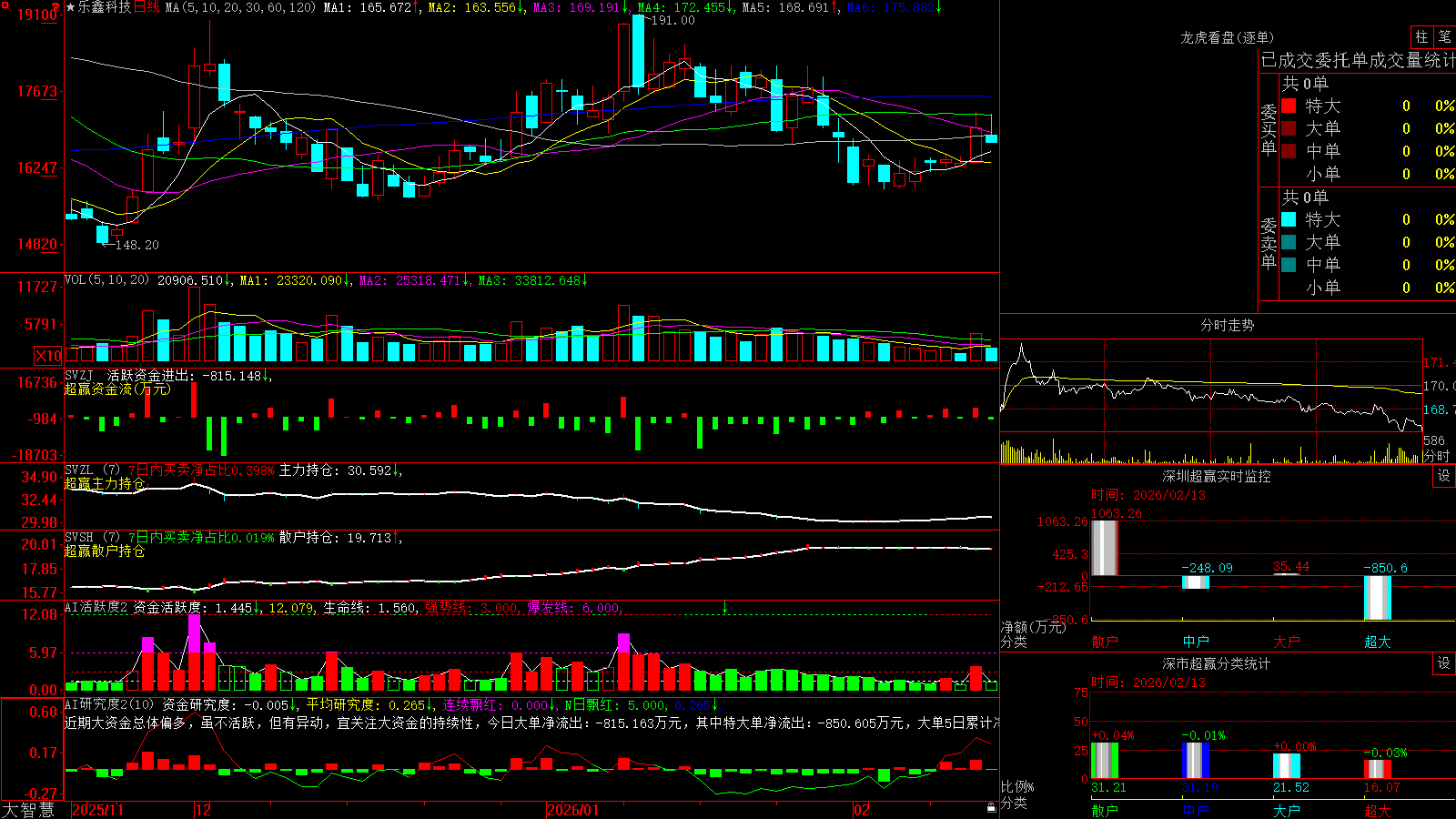Viewport: 1456px width, 819px height.
Task: Open 设 settings for 深市超赢分类统计
Action: [1444, 663]
